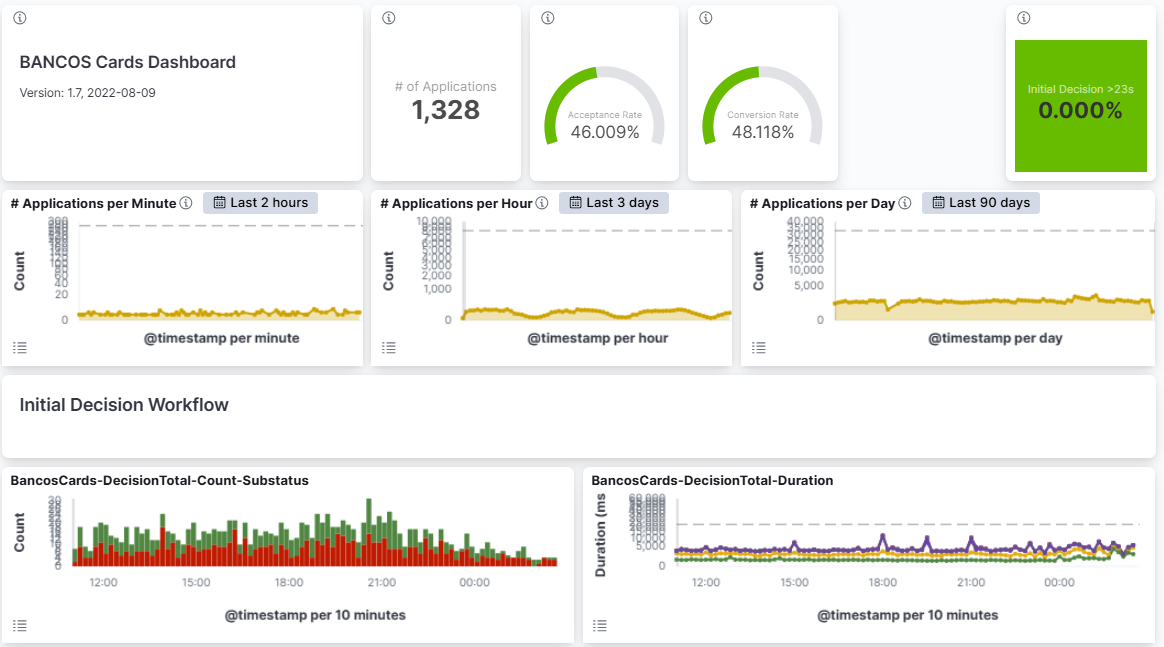Toggle legend on Applications per Minute chart
This screenshot has height=647, width=1164.
pyautogui.click(x=19, y=348)
